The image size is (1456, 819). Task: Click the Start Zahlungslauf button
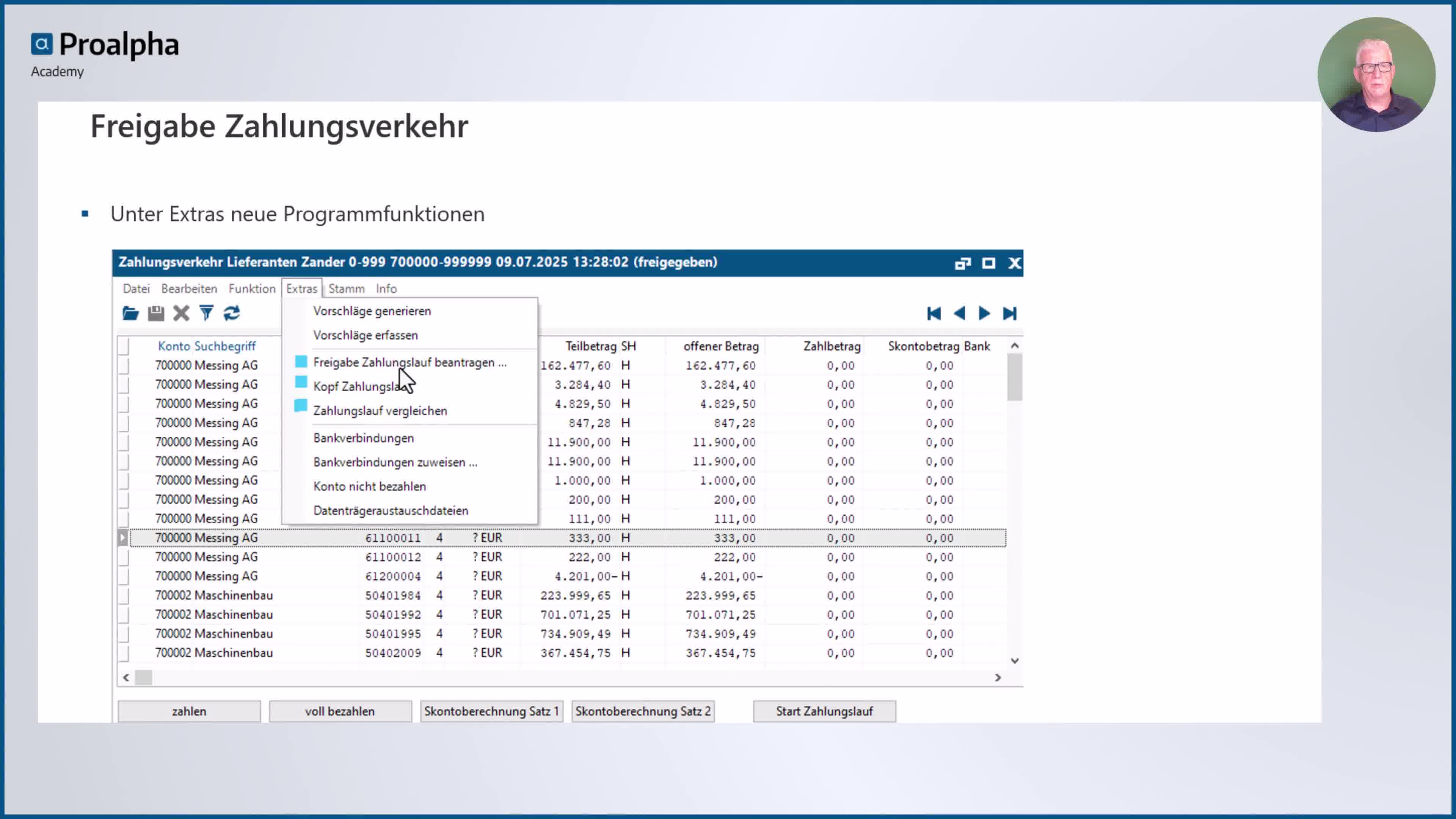point(825,712)
